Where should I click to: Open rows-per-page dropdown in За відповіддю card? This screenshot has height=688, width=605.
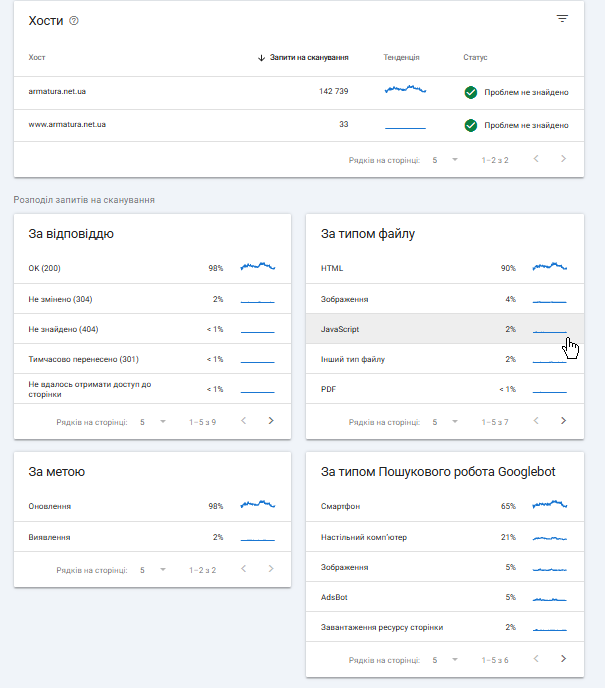click(153, 422)
